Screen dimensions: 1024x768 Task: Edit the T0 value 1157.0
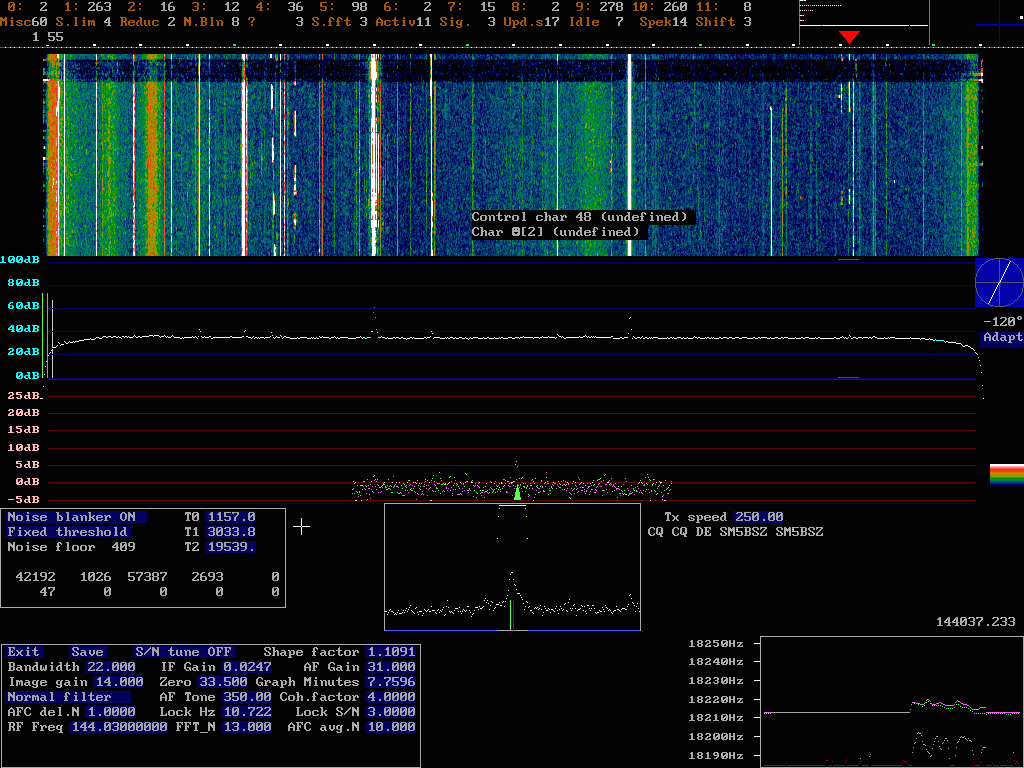pos(231,517)
